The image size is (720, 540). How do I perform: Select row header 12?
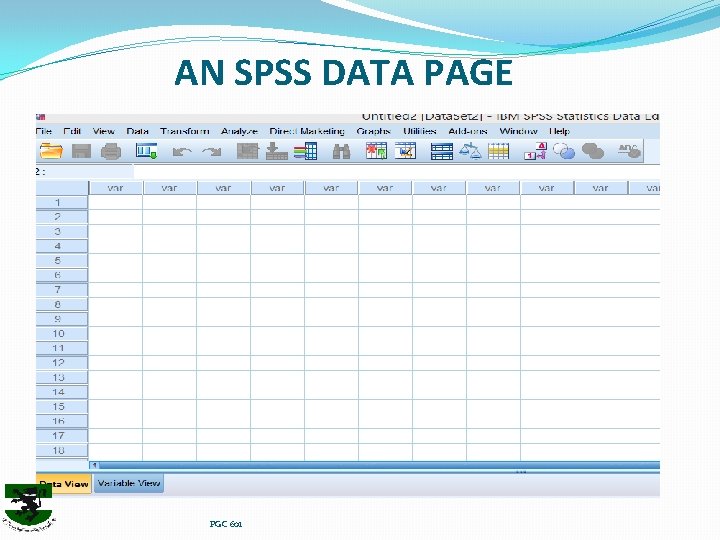[x=62, y=363]
